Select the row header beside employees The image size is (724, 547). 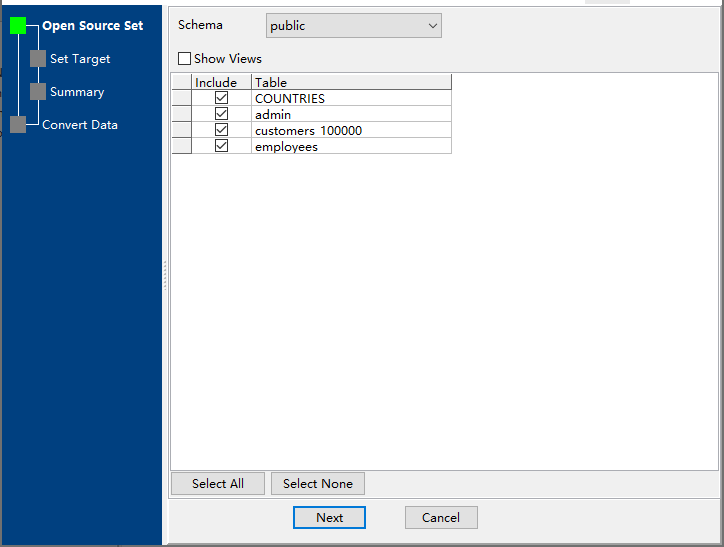coord(181,146)
